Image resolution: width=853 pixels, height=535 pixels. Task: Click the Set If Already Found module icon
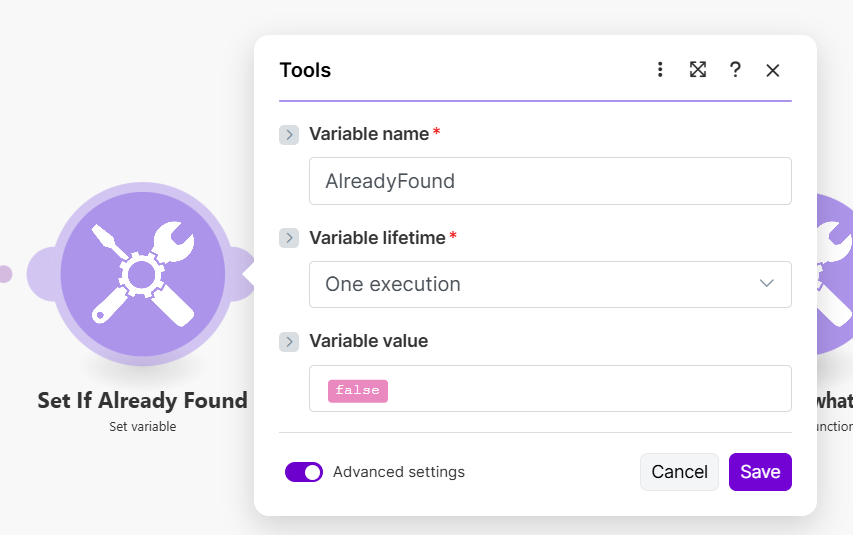142,273
